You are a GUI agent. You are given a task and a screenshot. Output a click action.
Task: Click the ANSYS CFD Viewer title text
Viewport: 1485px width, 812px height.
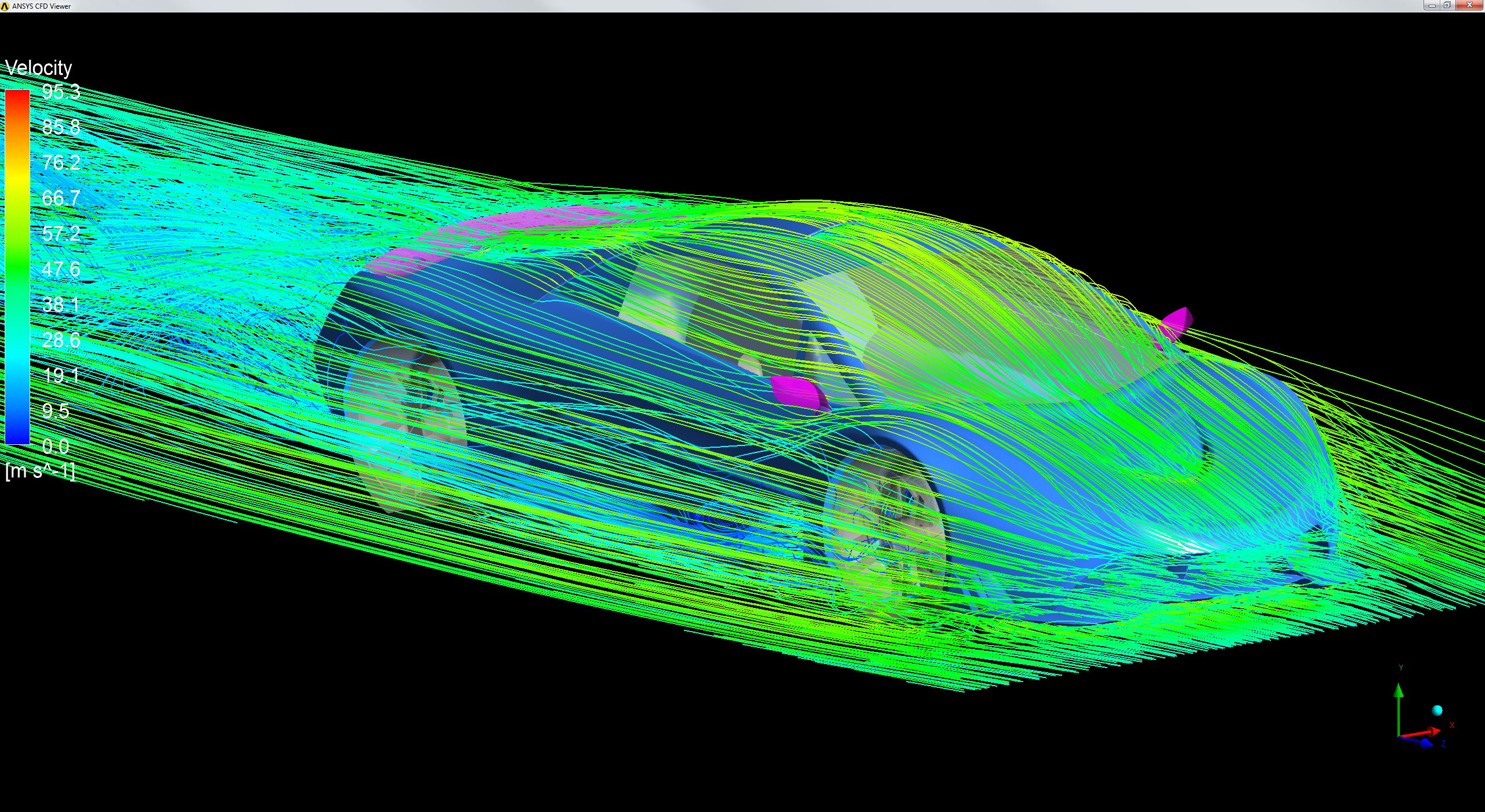tap(41, 6)
